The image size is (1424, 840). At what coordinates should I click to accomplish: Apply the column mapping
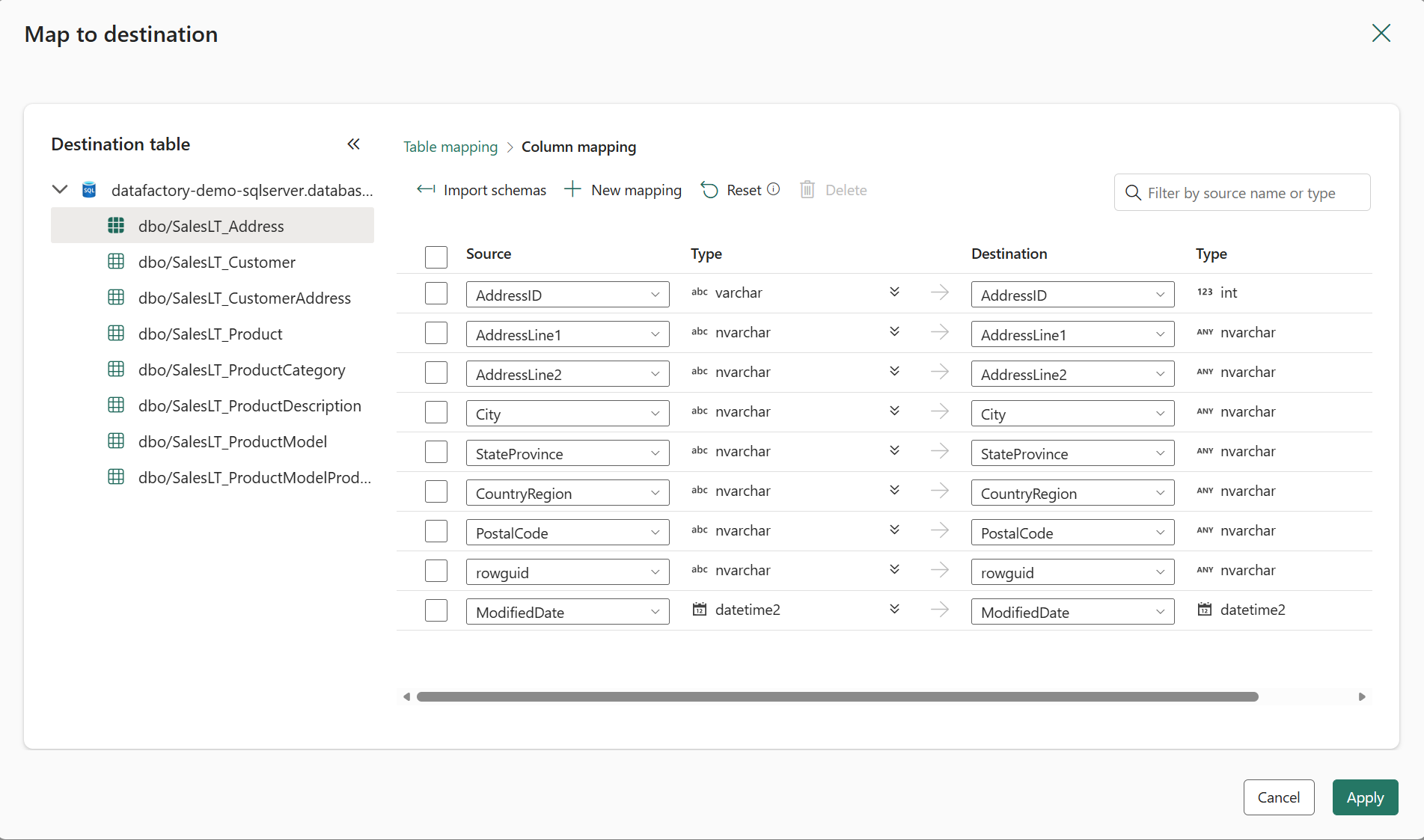(1365, 797)
